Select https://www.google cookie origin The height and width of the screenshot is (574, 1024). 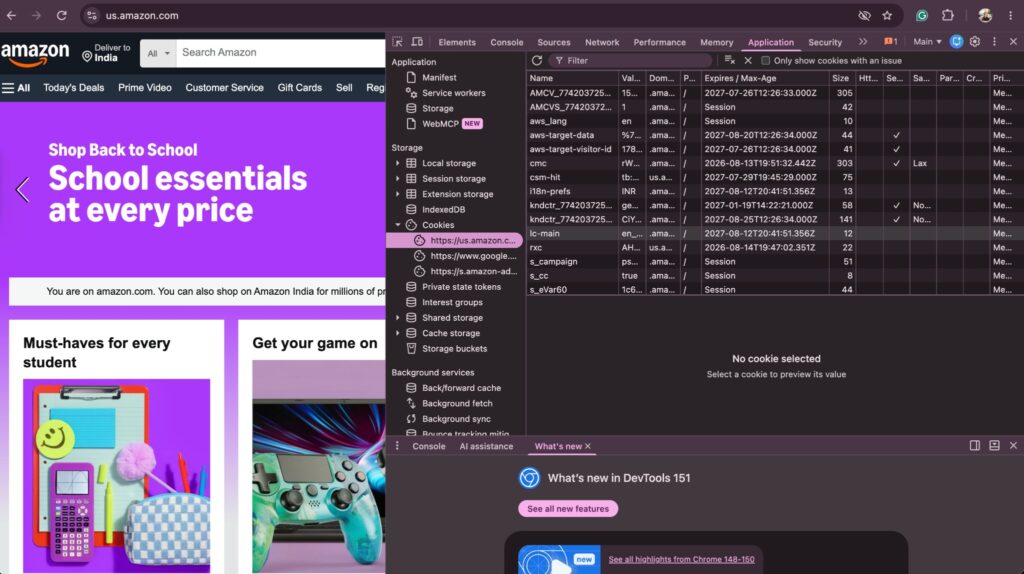point(473,256)
